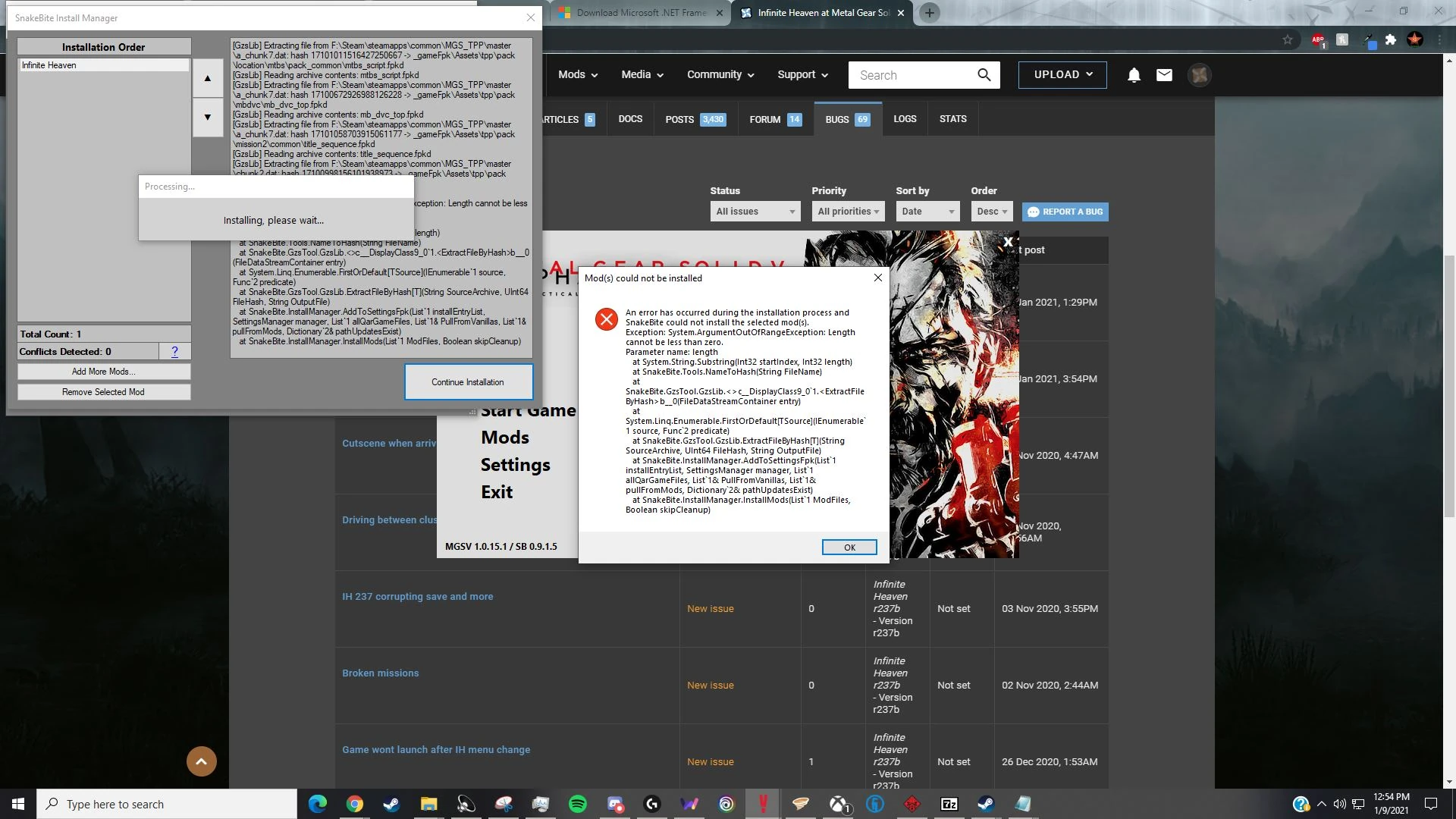The width and height of the screenshot is (1456, 819).
Task: Click the REPORT A BUG button
Action: coord(1065,212)
